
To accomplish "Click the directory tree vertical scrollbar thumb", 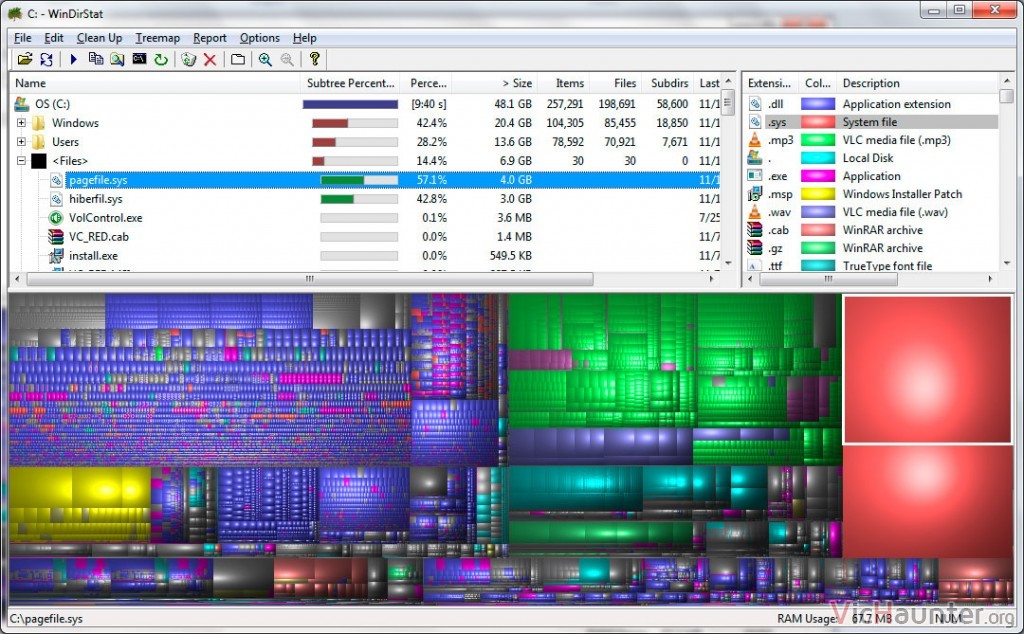I will point(728,103).
